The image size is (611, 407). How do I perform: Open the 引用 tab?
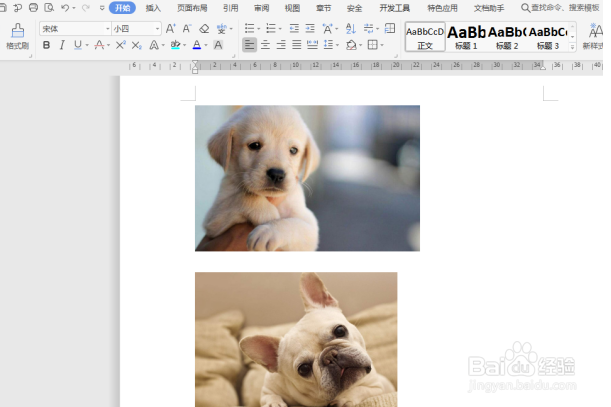coord(231,8)
